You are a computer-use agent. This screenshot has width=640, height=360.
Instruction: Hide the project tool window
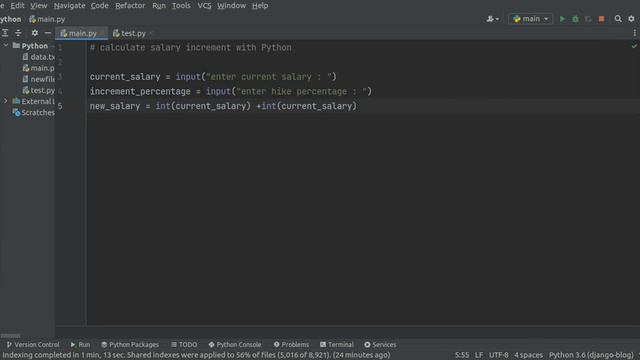point(48,33)
